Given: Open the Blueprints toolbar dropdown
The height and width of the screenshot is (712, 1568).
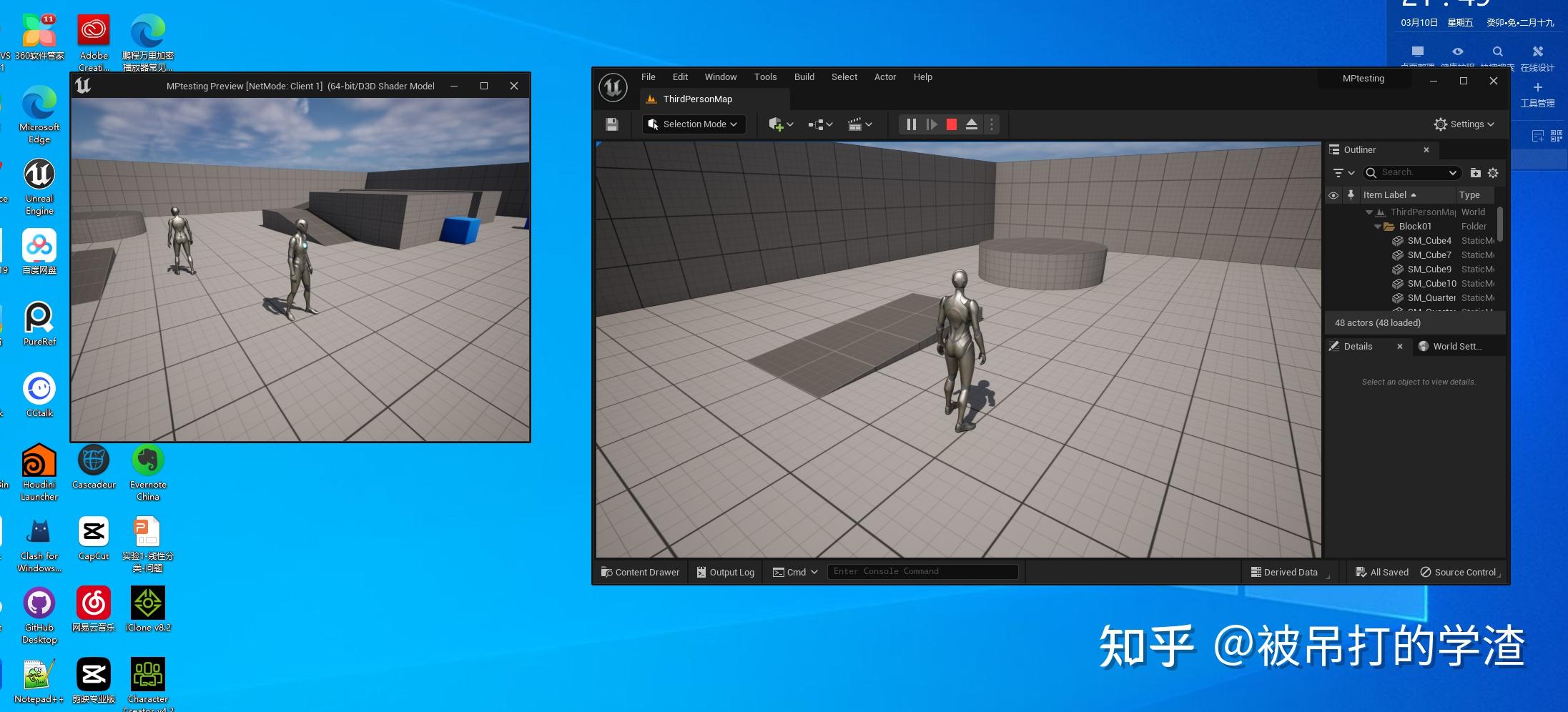Looking at the screenshot, I should point(820,124).
